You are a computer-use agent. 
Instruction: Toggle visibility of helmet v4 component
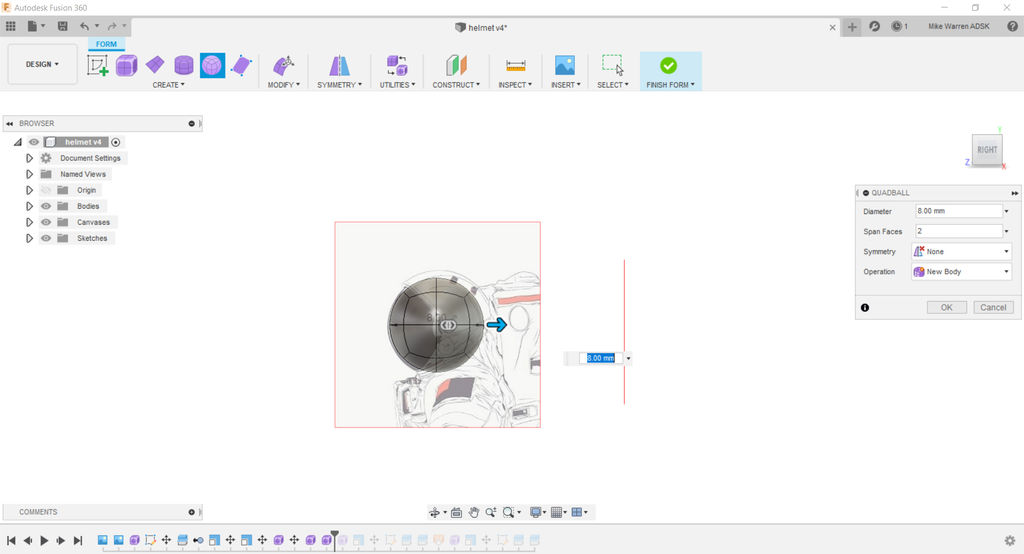(33, 142)
